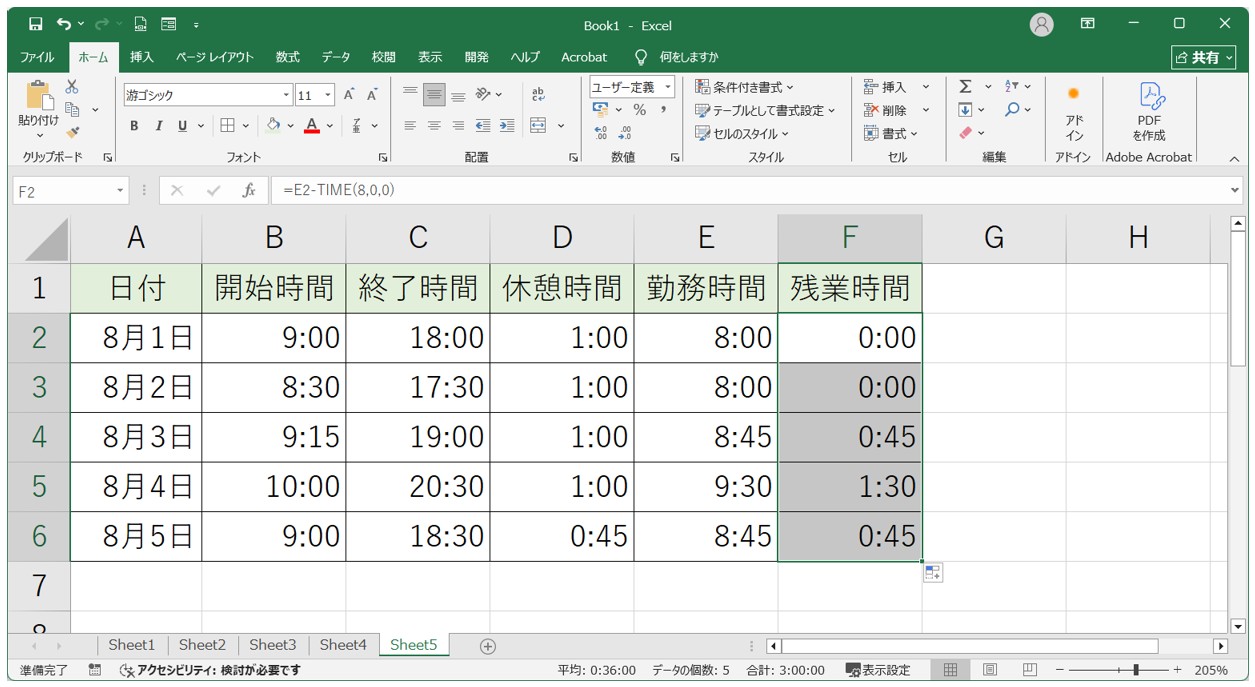Click the AutoFill options icon below F6

[x=932, y=573]
